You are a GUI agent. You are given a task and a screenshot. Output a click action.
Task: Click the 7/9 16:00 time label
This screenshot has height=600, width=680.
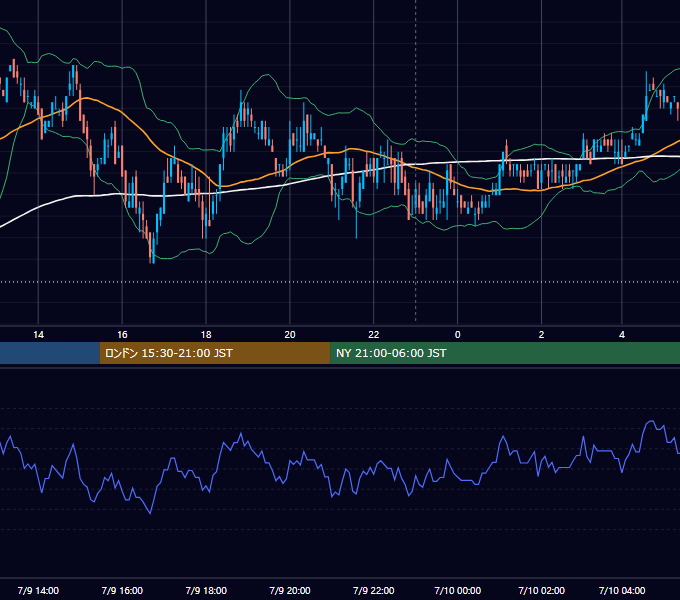tap(122, 590)
